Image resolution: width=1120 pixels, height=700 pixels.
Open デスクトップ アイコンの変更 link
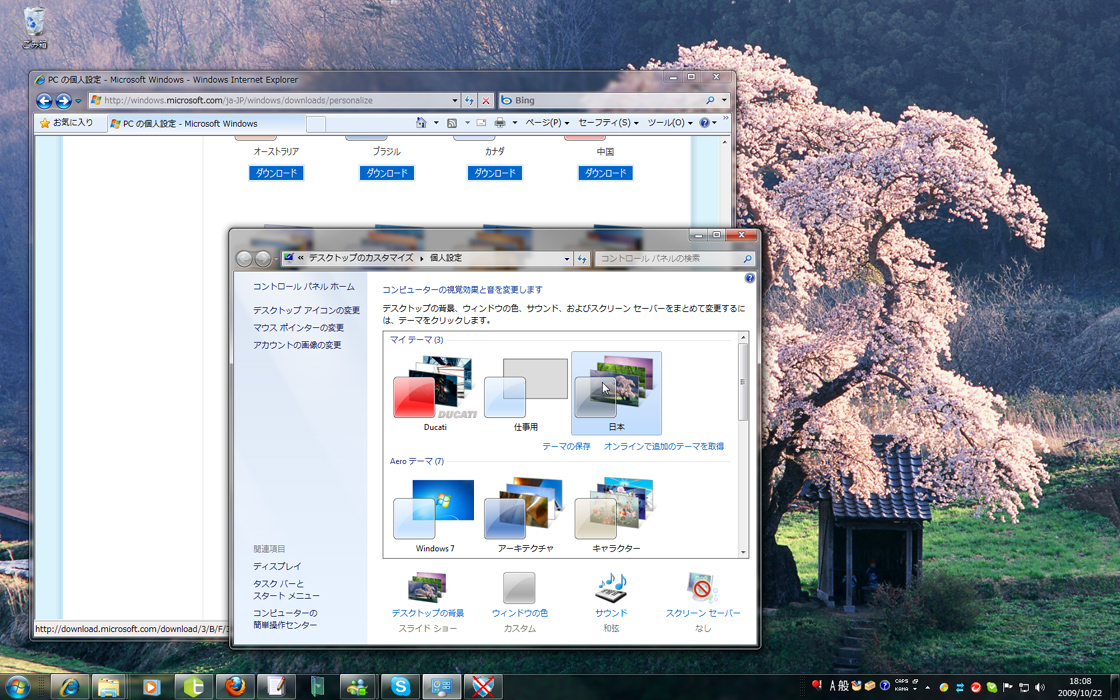(306, 311)
